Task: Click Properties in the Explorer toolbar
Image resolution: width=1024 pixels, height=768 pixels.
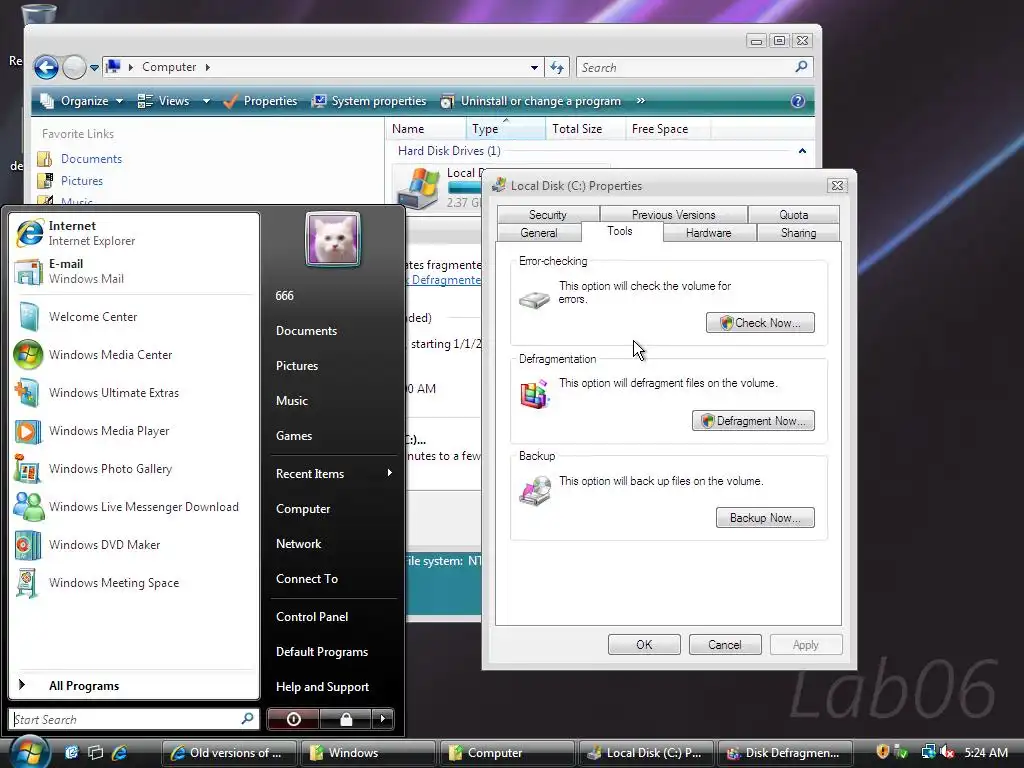Action: (x=260, y=101)
